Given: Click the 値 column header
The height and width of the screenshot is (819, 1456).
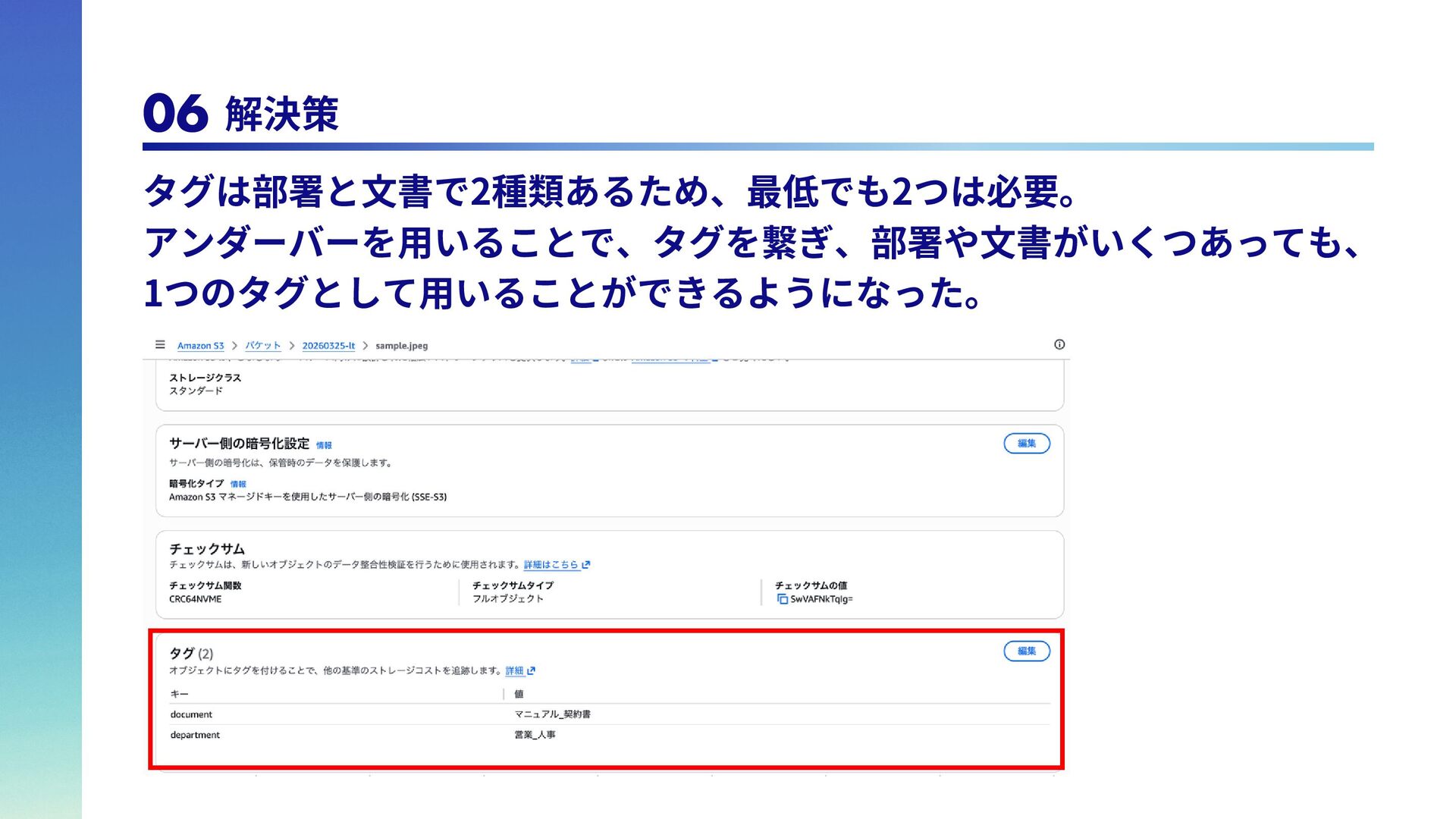Looking at the screenshot, I should pos(519,694).
